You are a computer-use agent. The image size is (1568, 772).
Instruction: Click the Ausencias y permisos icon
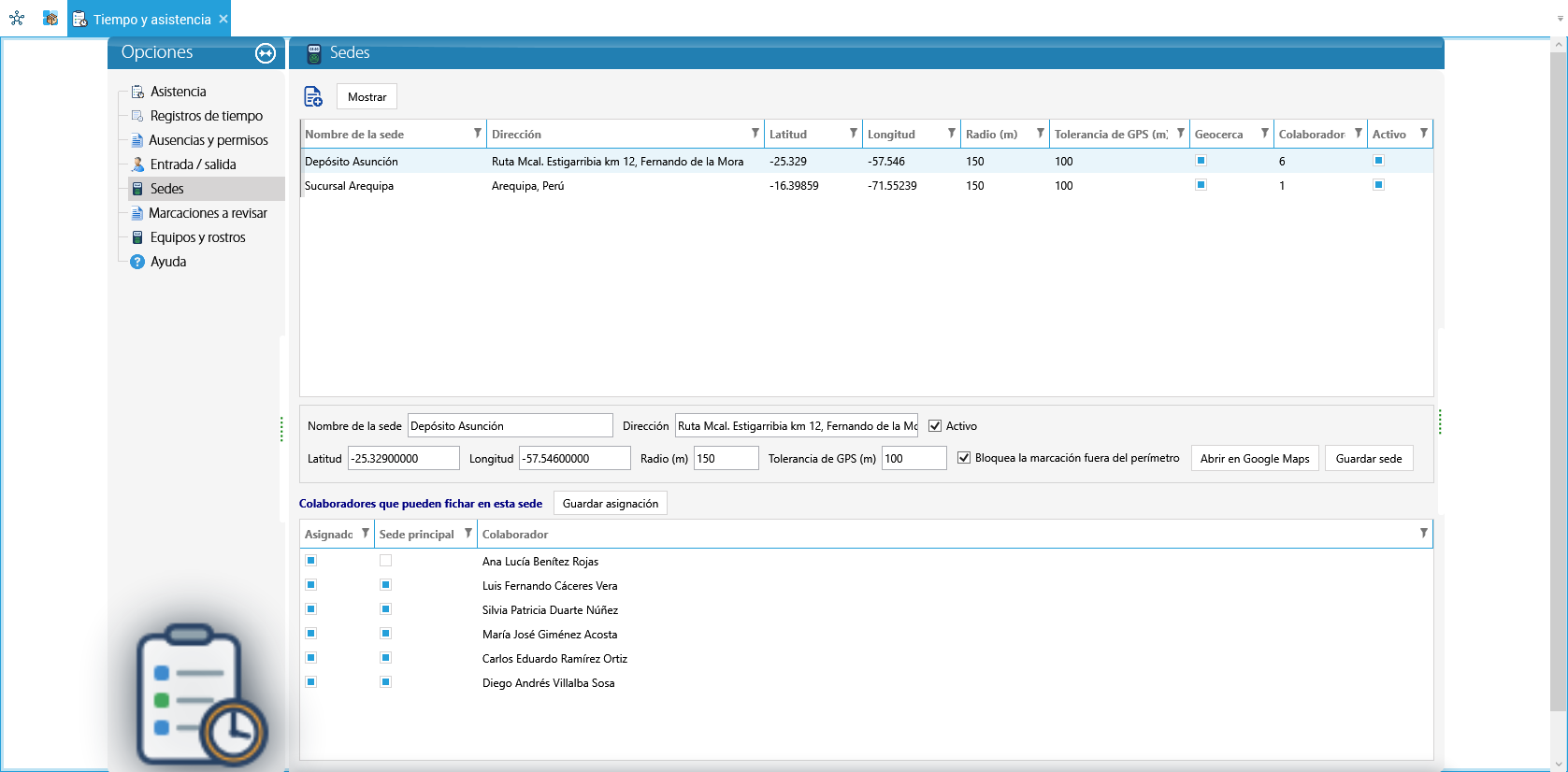137,140
